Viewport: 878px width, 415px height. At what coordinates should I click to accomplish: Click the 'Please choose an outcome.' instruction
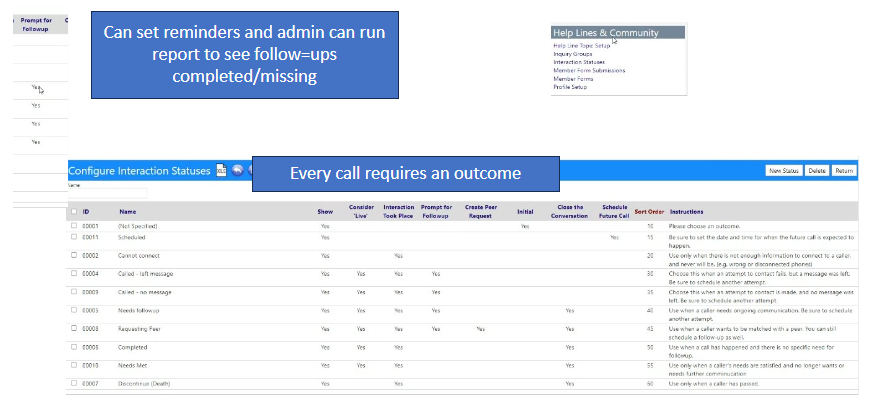704,226
